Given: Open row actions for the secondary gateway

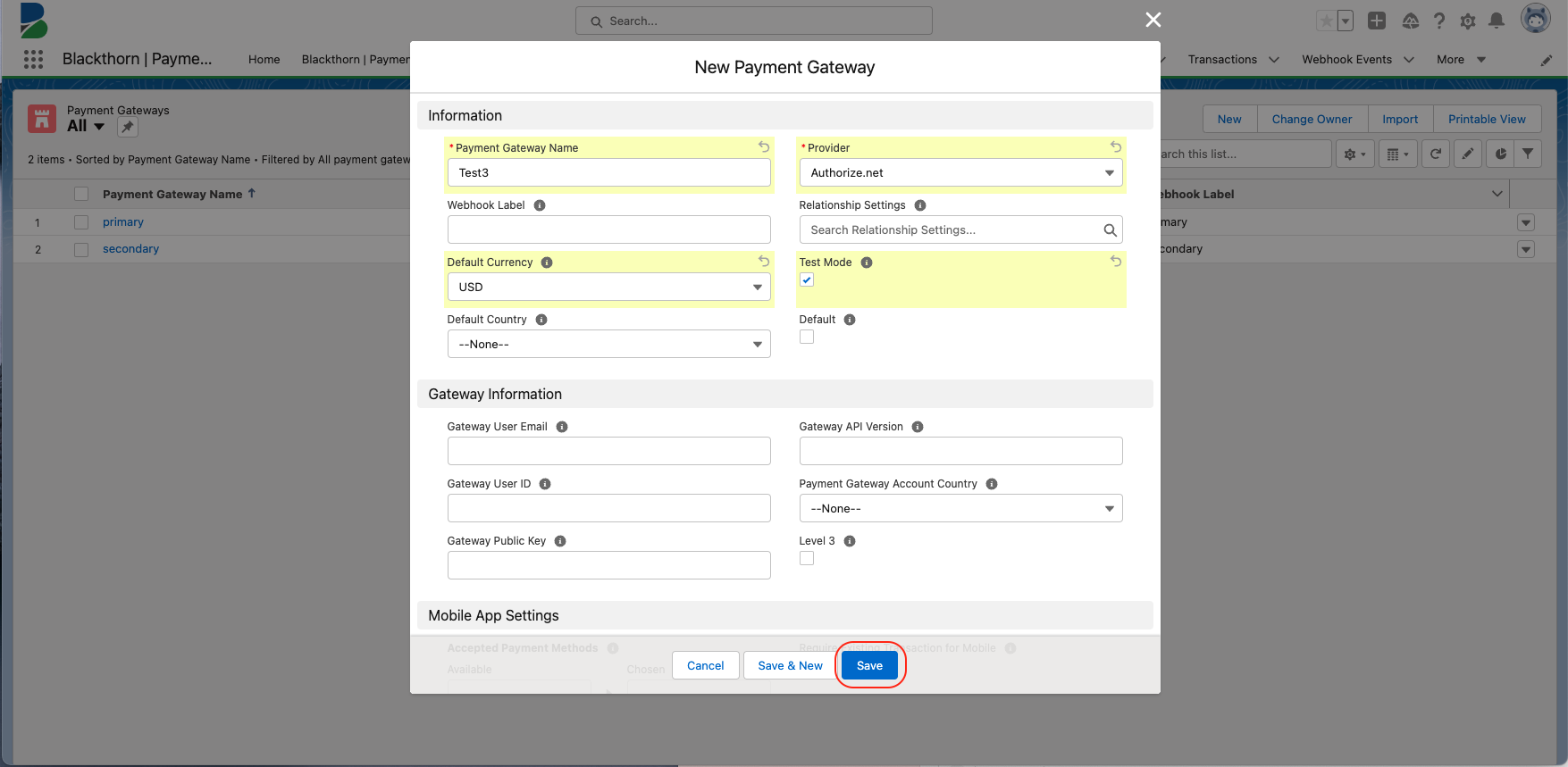Looking at the screenshot, I should coord(1526,249).
